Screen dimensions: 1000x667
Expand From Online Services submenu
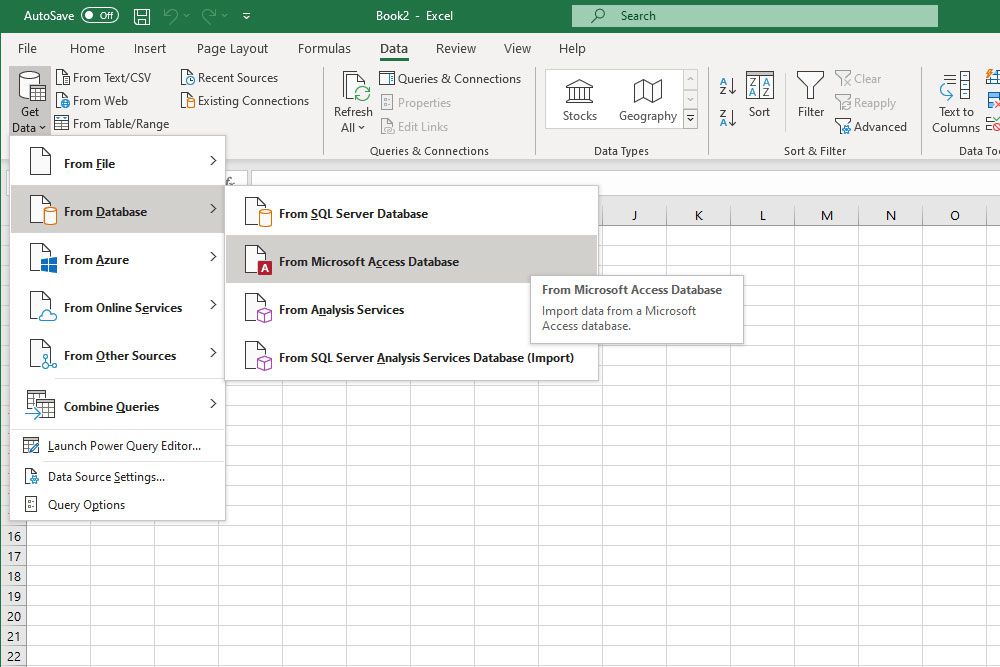(118, 307)
